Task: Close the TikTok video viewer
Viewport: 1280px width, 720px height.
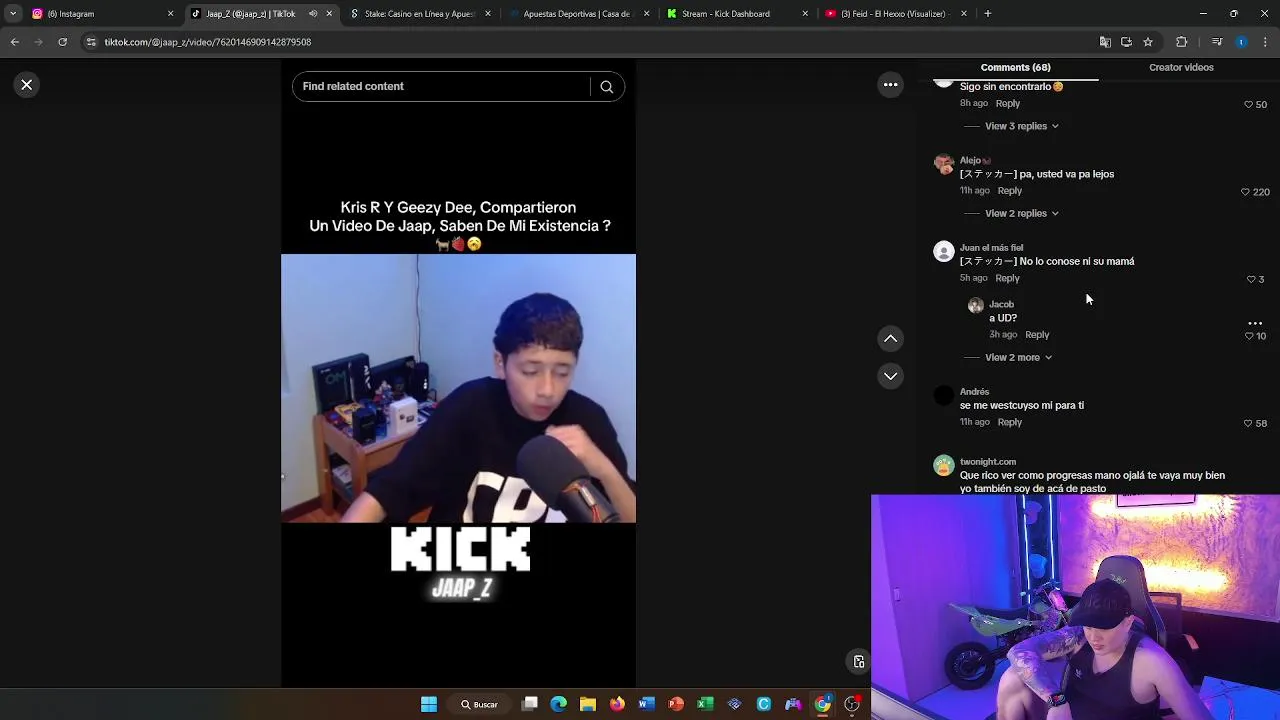Action: click(x=27, y=85)
